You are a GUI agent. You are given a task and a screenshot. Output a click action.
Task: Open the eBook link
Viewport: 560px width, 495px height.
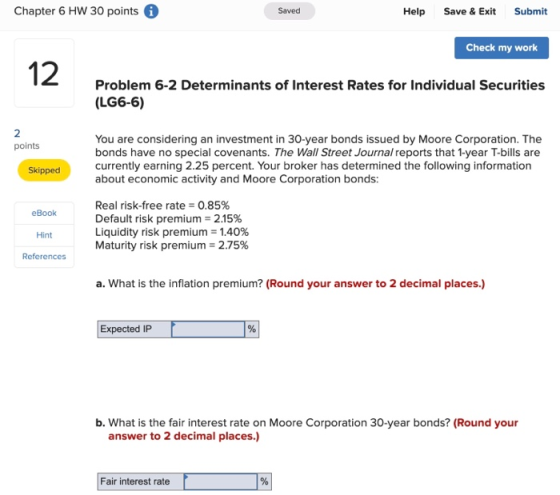pyautogui.click(x=44, y=213)
